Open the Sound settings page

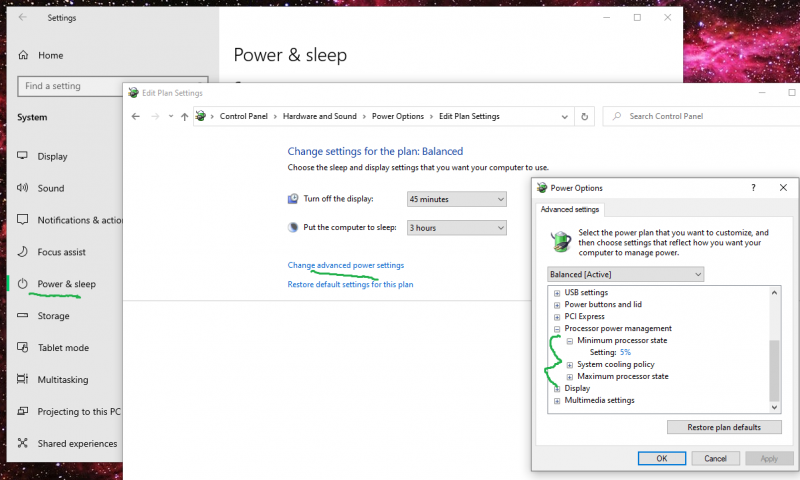50,188
